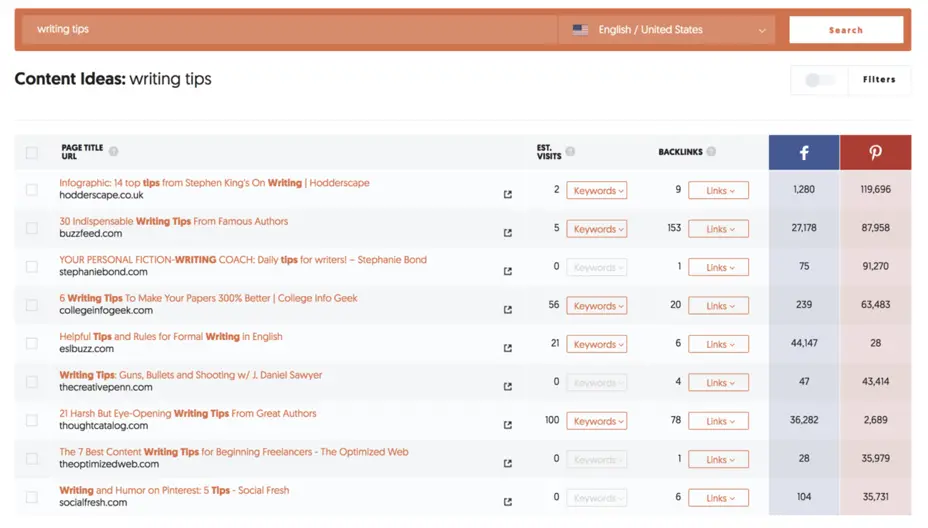Open 30 Indispensable Writing Tips link
The width and height of the screenshot is (928, 528).
pyautogui.click(x=173, y=221)
